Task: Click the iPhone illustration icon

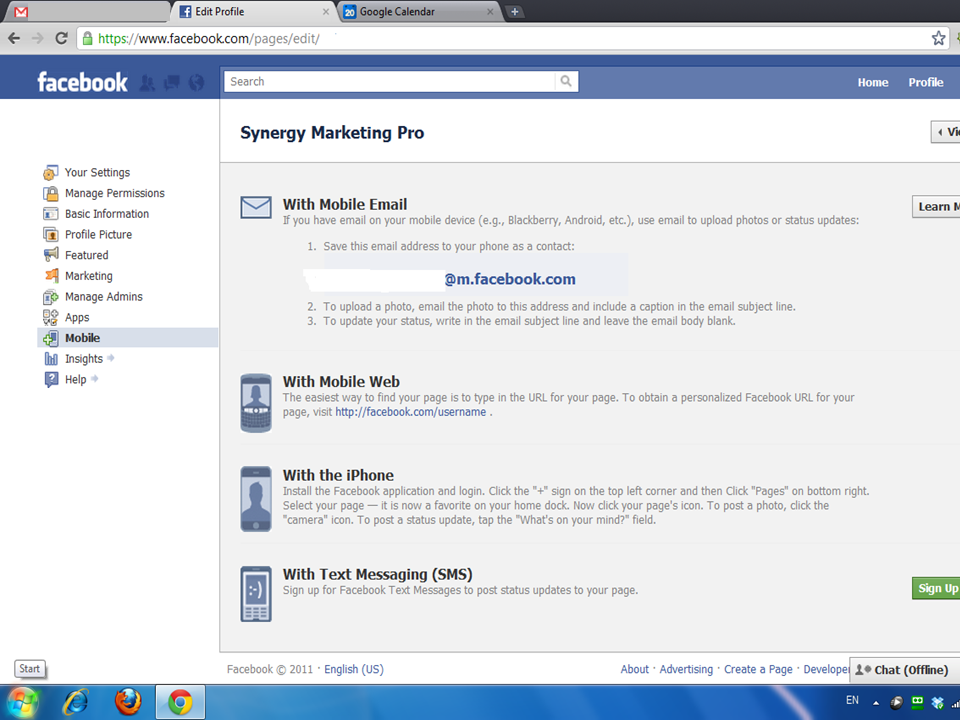Action: coord(256,499)
